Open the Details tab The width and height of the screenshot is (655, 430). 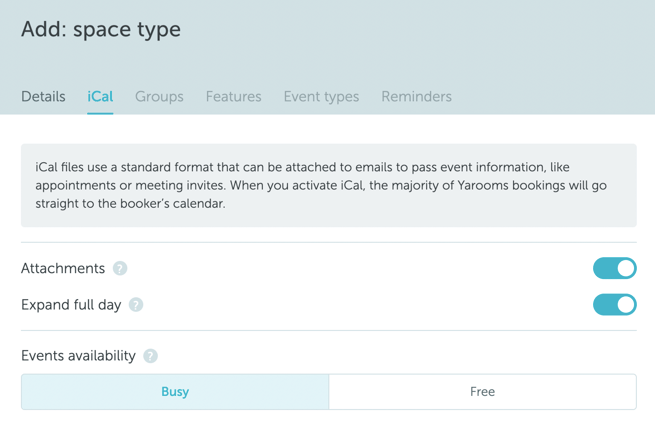tap(43, 97)
